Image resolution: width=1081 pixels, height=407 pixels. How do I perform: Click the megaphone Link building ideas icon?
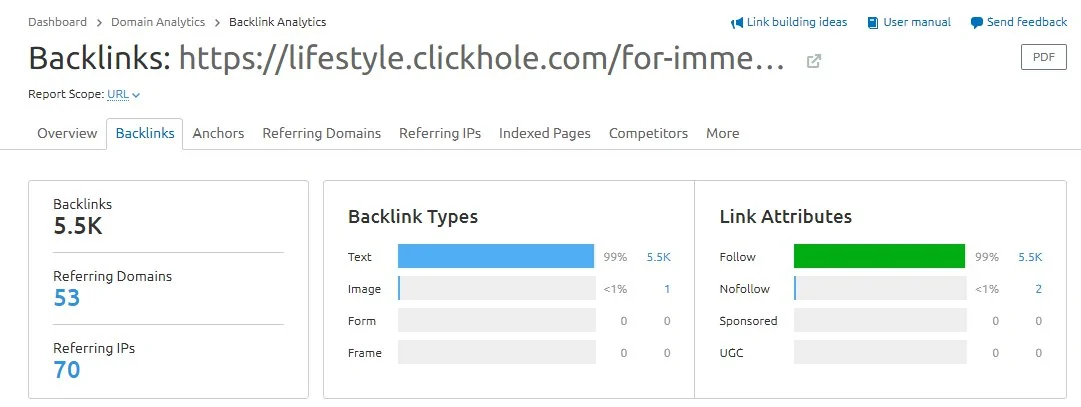[x=737, y=23]
